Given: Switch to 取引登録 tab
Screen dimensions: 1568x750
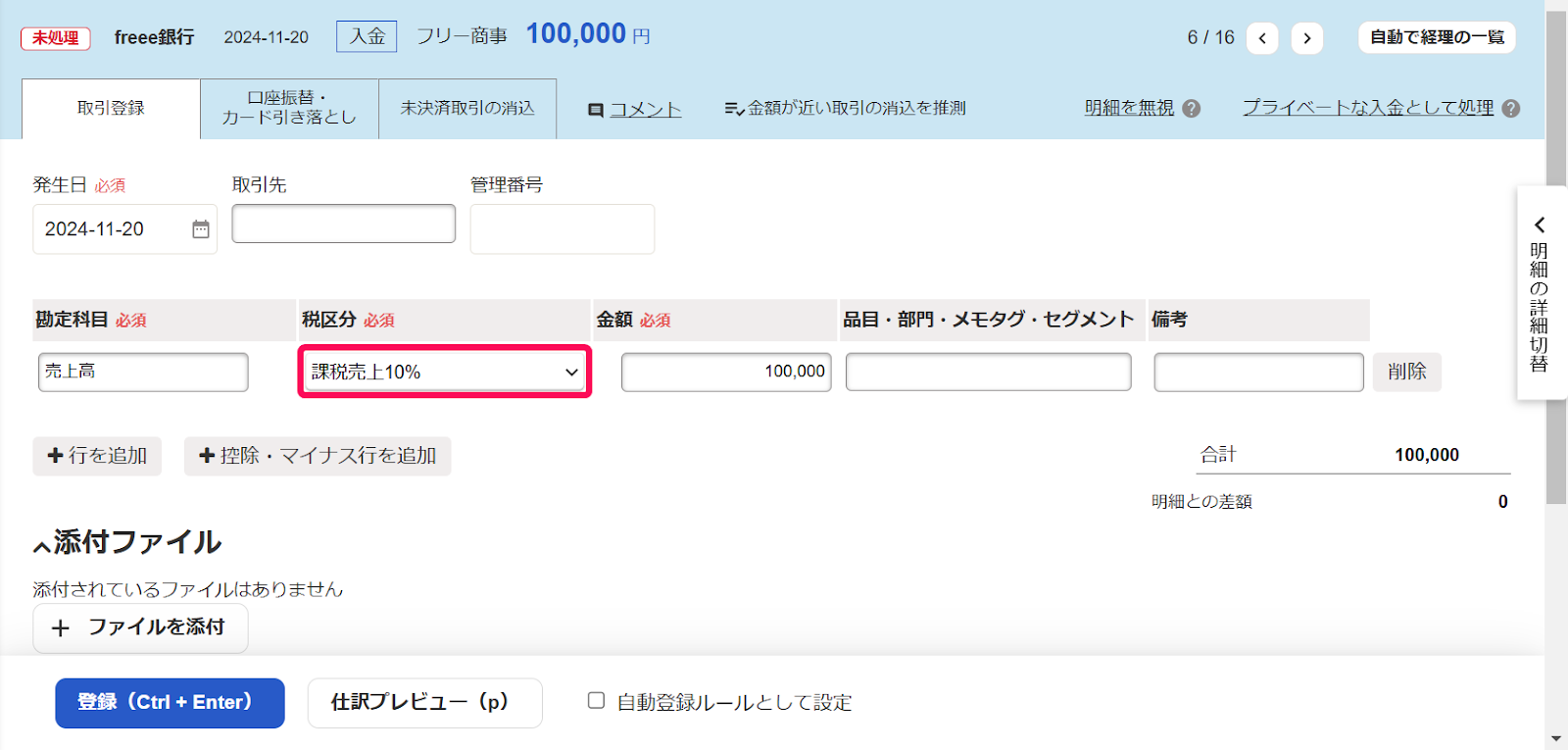Looking at the screenshot, I should 111,109.
